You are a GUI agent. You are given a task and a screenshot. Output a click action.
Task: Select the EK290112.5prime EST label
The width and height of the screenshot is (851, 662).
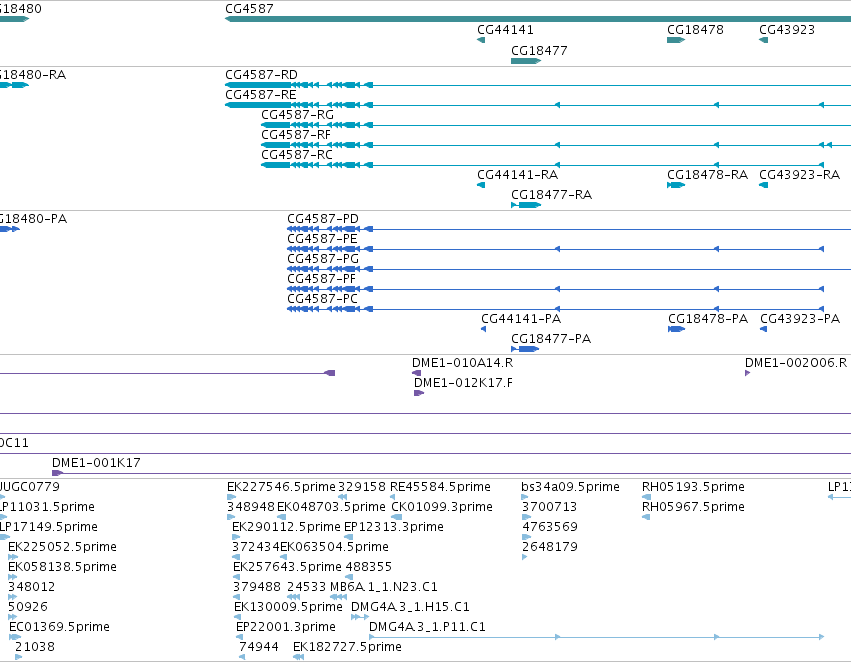click(286, 527)
